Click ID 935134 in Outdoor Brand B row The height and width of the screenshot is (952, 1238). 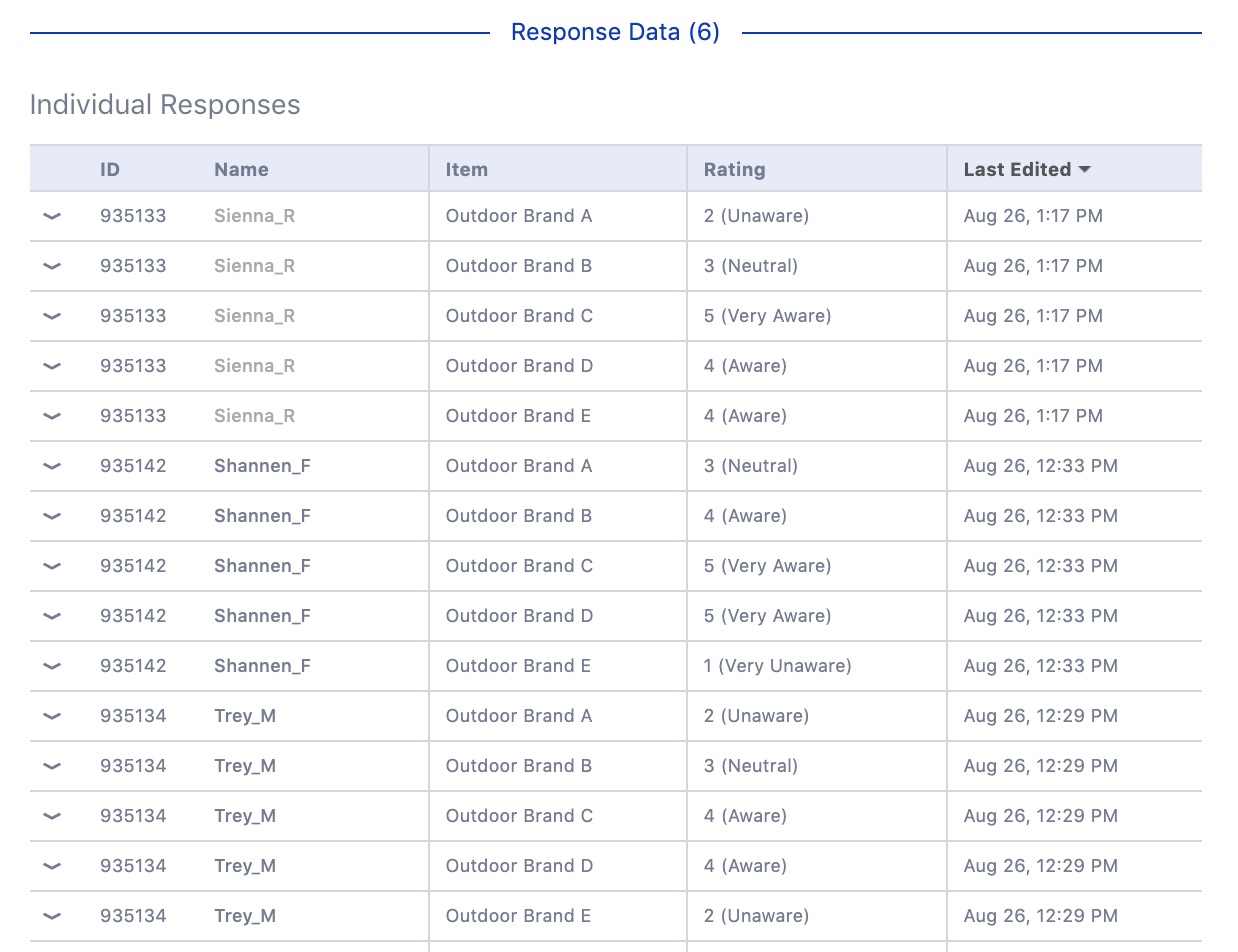(133, 766)
